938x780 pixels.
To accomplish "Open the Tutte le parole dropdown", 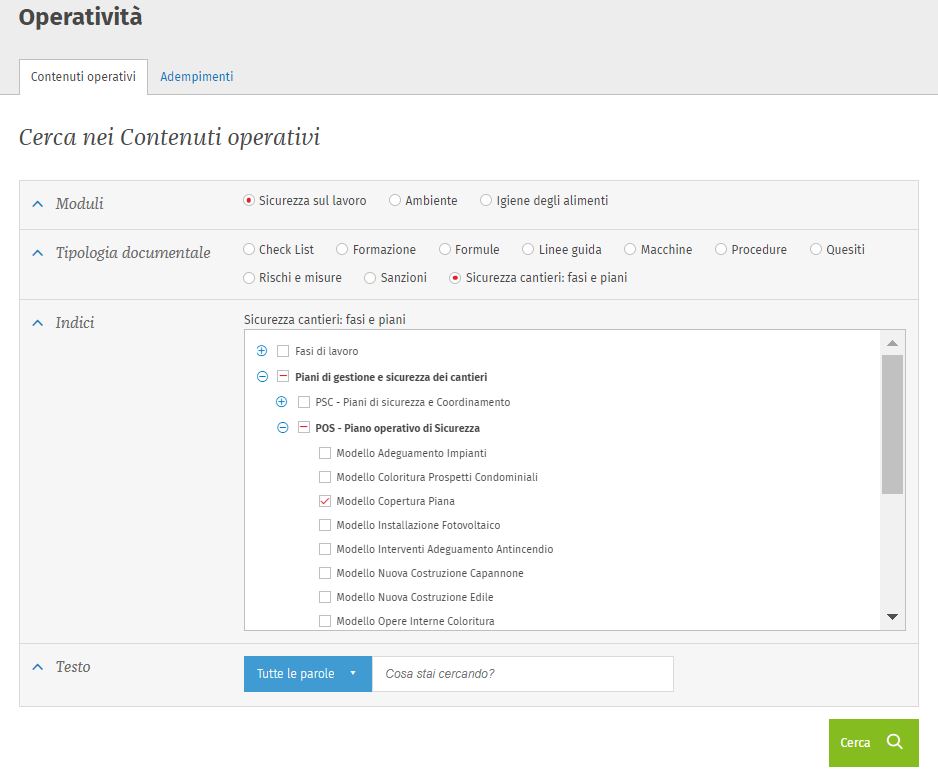I will point(307,674).
